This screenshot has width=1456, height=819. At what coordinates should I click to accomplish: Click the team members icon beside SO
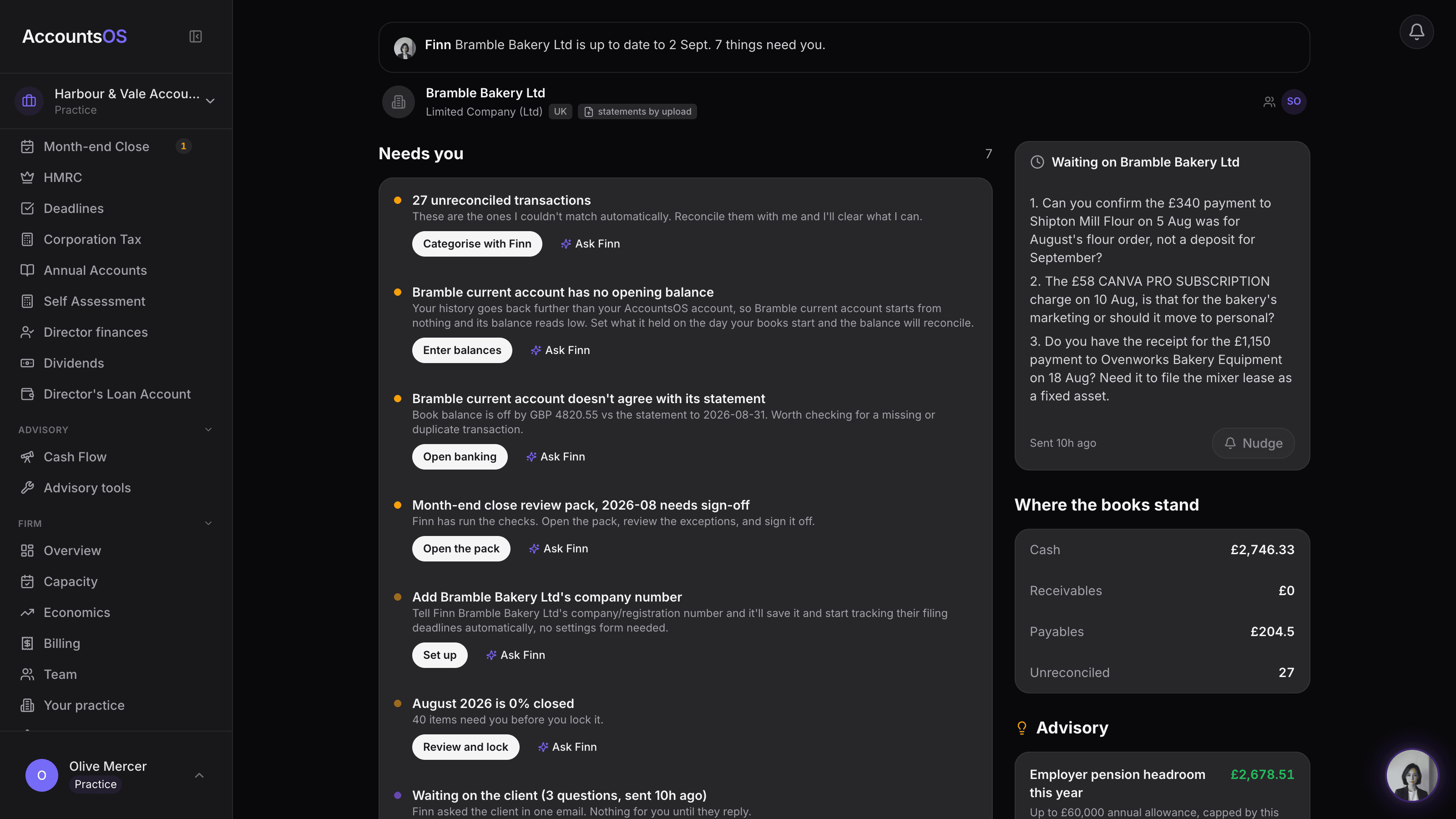coord(1269,102)
